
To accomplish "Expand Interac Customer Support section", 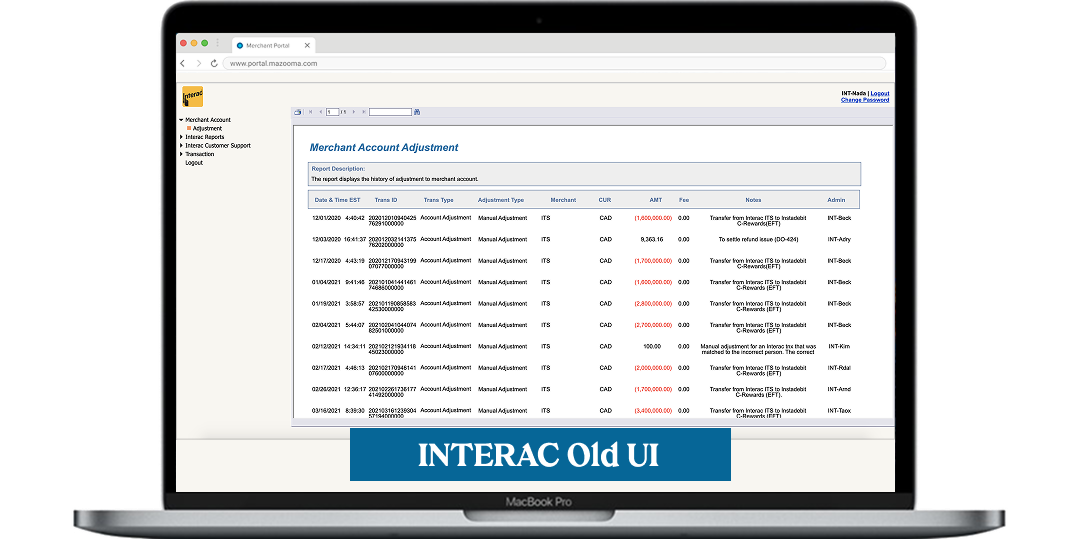I will point(181,146).
